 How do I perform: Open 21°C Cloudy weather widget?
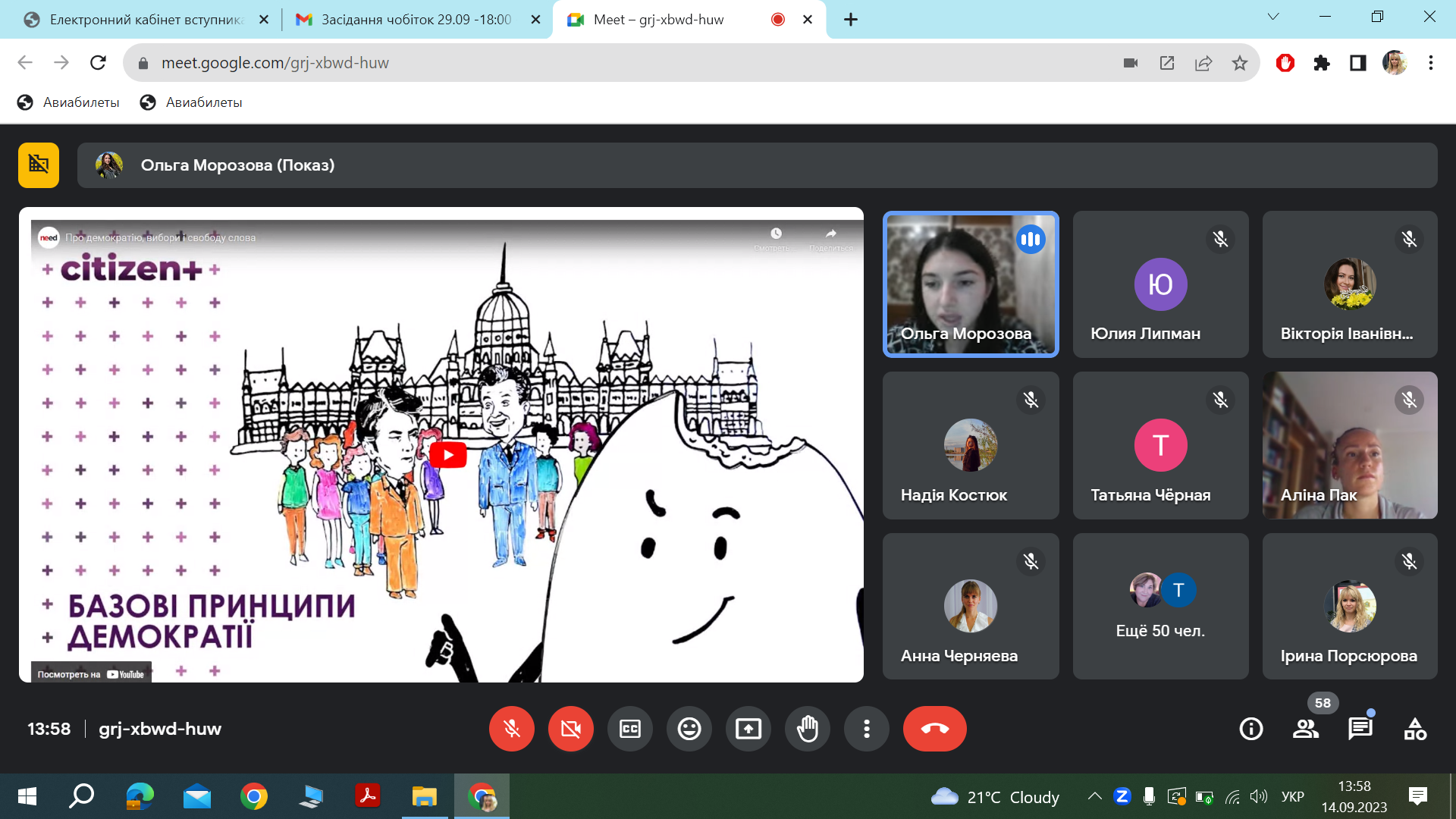(995, 797)
